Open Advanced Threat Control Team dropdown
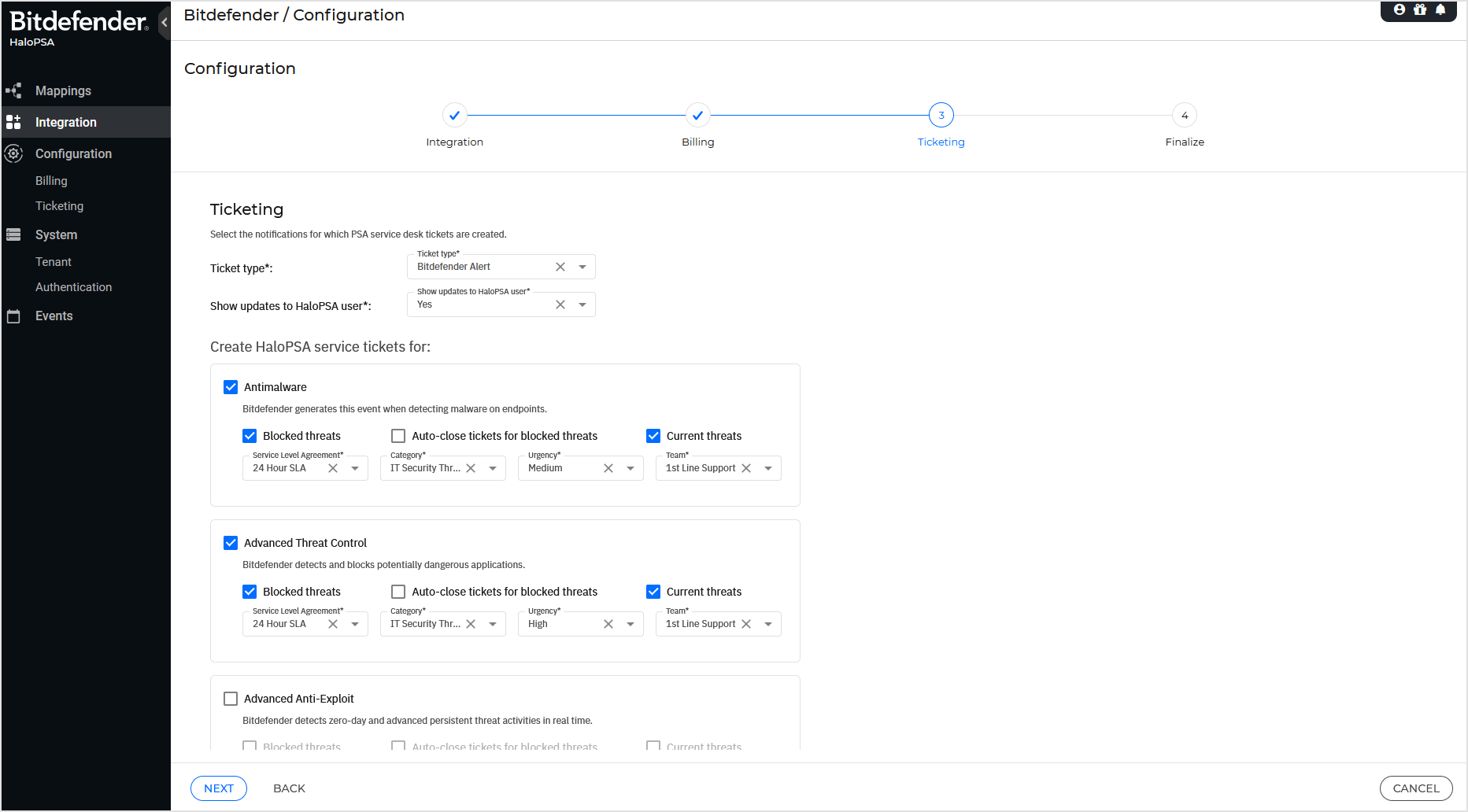Image resolution: width=1468 pixels, height=812 pixels. point(768,624)
